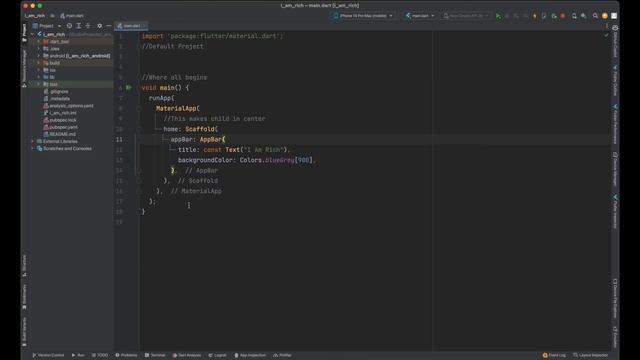Click the fold marker on line 8 MaterialApp

click(x=139, y=108)
